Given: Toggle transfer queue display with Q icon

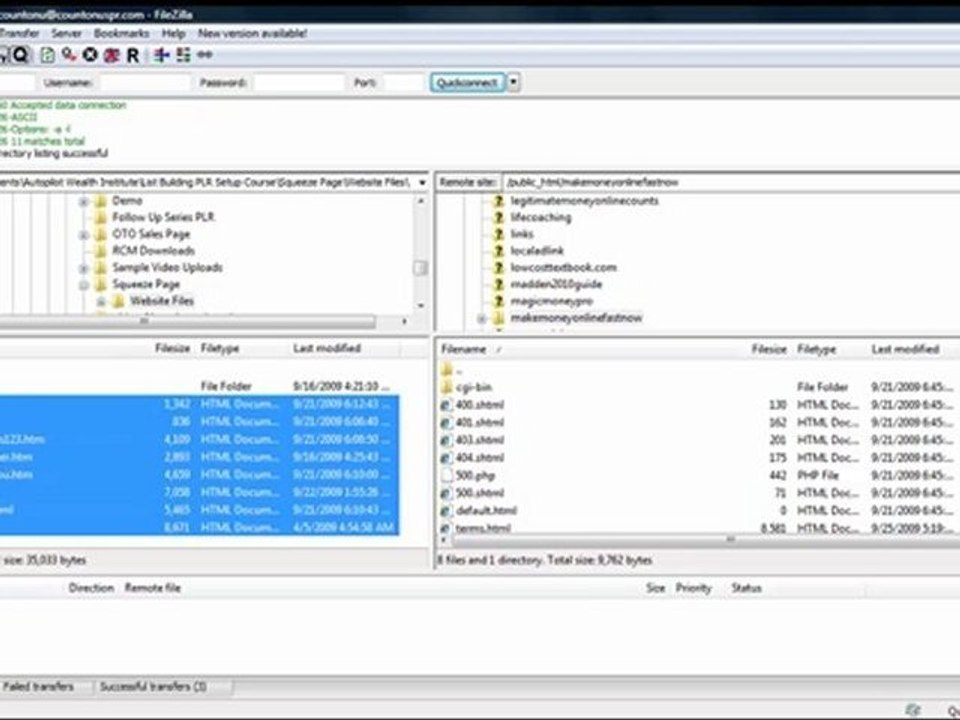Looking at the screenshot, I should tap(20, 55).
